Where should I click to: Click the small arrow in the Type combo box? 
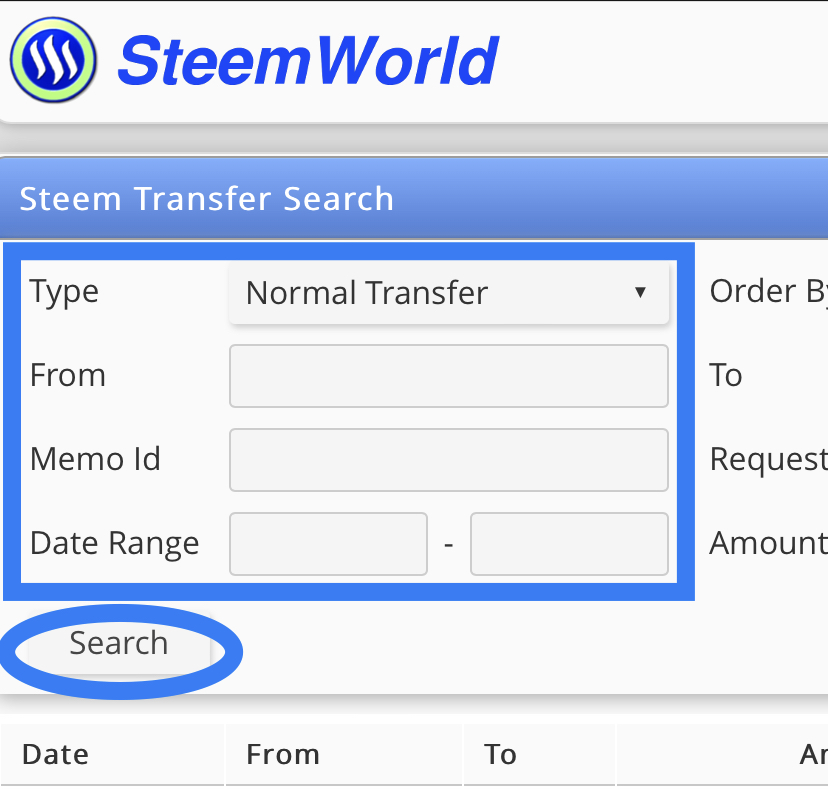(x=640, y=293)
